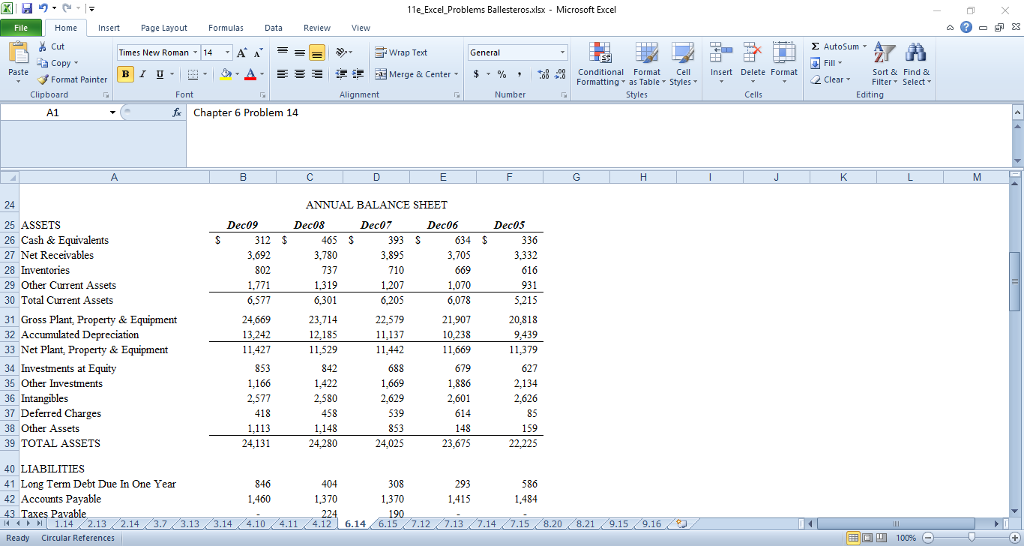Toggle Wrap Text

(x=401, y=52)
